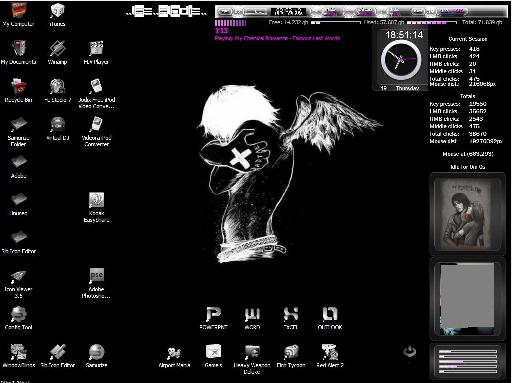512x383 pixels.
Task: Open the Recycle Bin icon
Action: [18, 90]
